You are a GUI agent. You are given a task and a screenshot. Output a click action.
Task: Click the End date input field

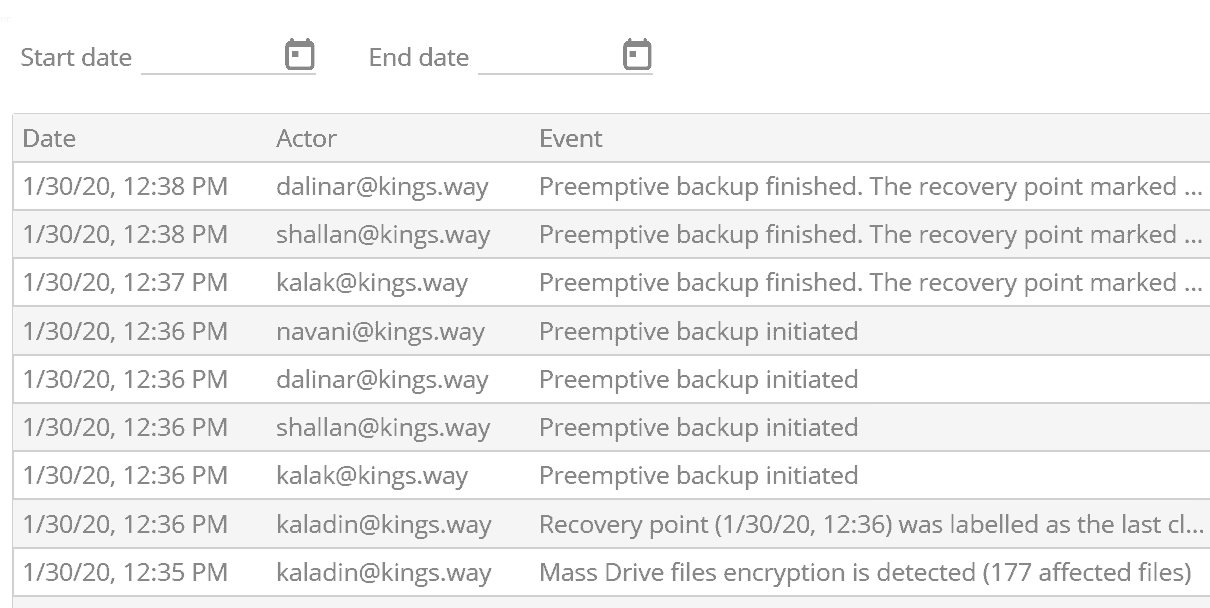(547, 56)
